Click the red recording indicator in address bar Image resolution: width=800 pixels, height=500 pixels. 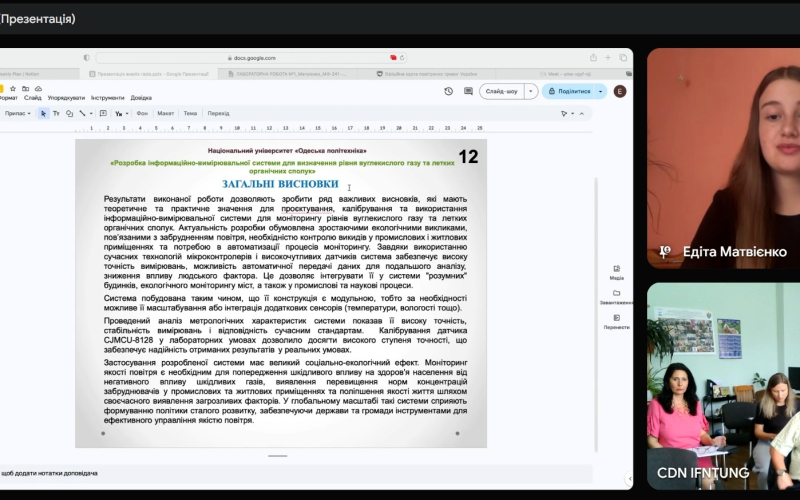pos(393,58)
